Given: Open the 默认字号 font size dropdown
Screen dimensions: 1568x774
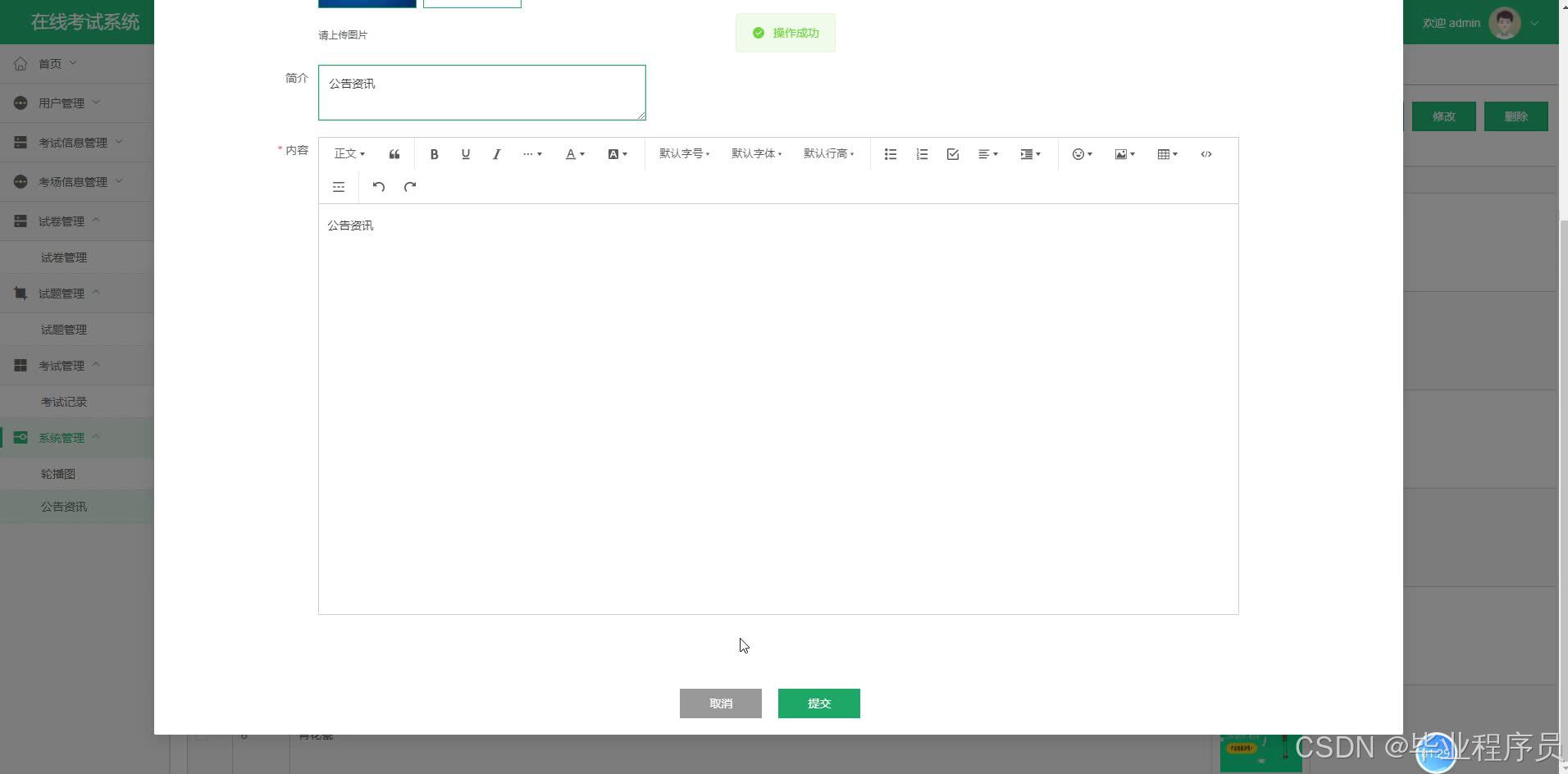Looking at the screenshot, I should point(685,154).
